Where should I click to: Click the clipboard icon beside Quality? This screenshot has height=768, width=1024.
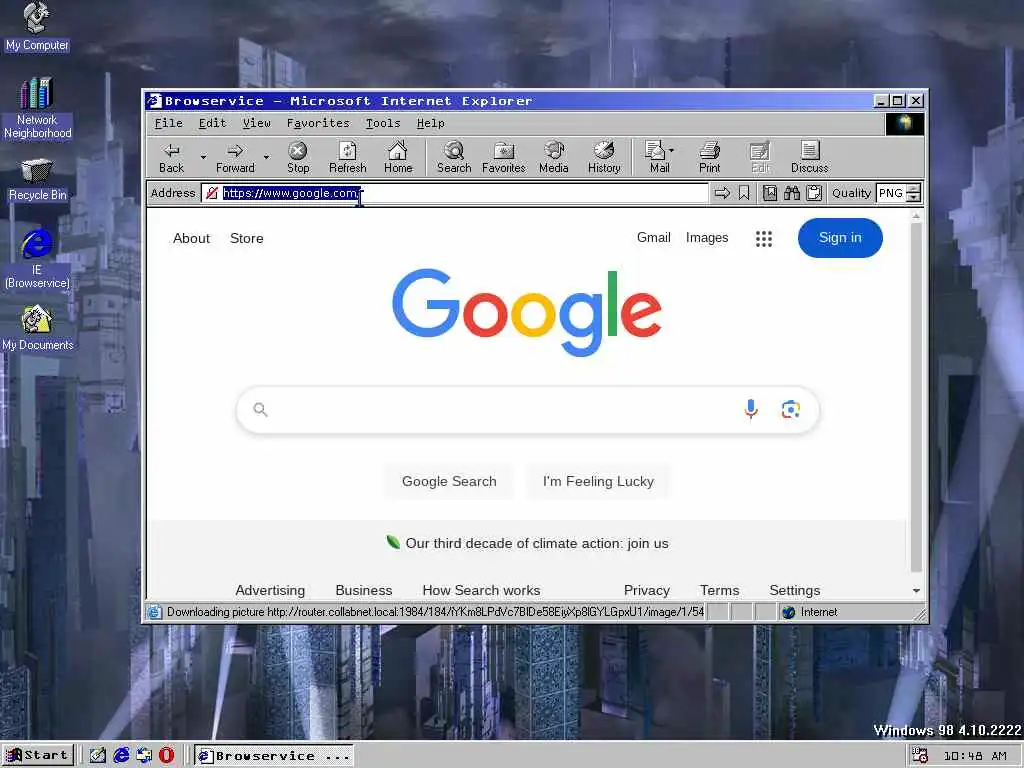click(814, 193)
